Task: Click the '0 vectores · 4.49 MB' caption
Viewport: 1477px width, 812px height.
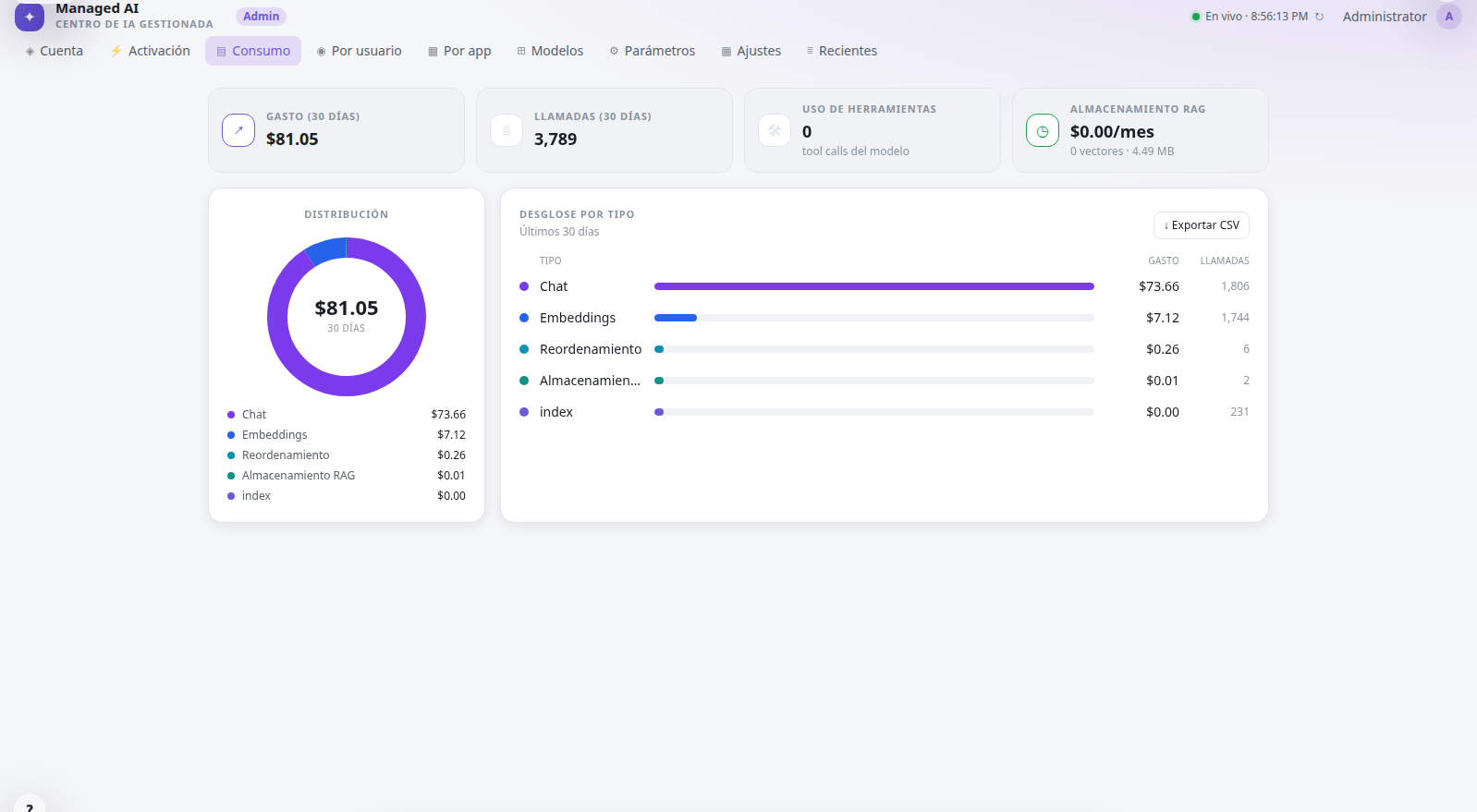Action: 1122,151
